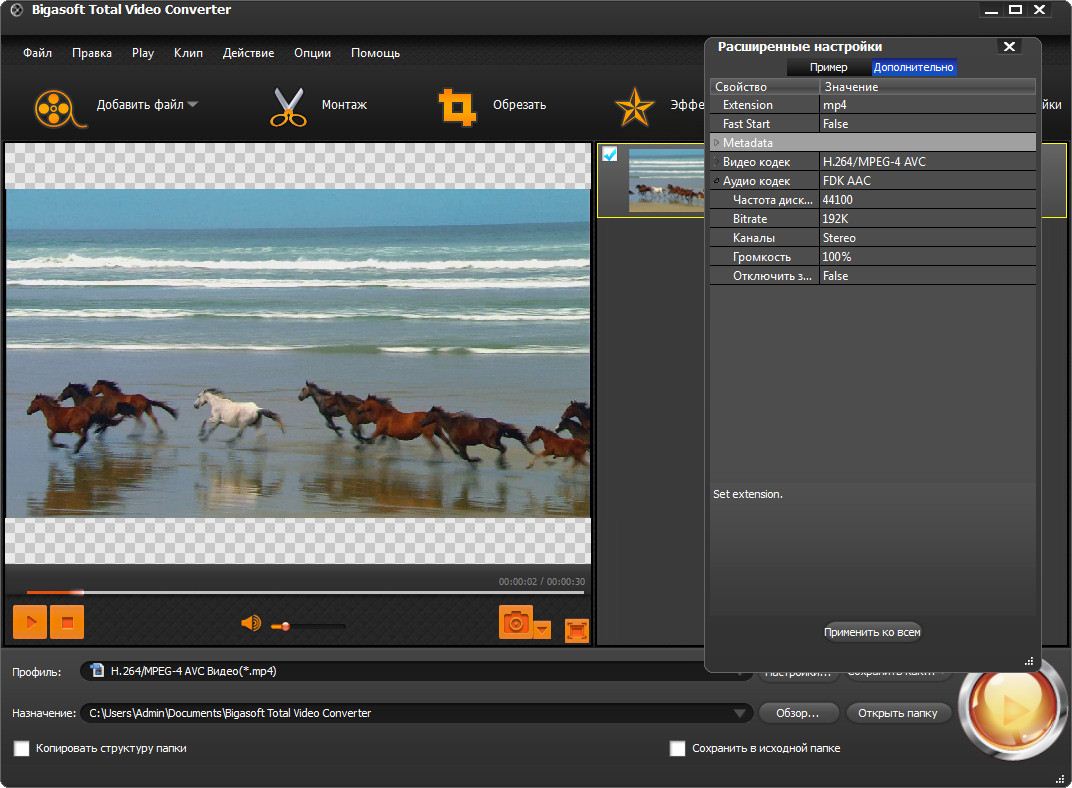Start conversion with big round button
This screenshot has height=788, width=1072.
(1011, 710)
